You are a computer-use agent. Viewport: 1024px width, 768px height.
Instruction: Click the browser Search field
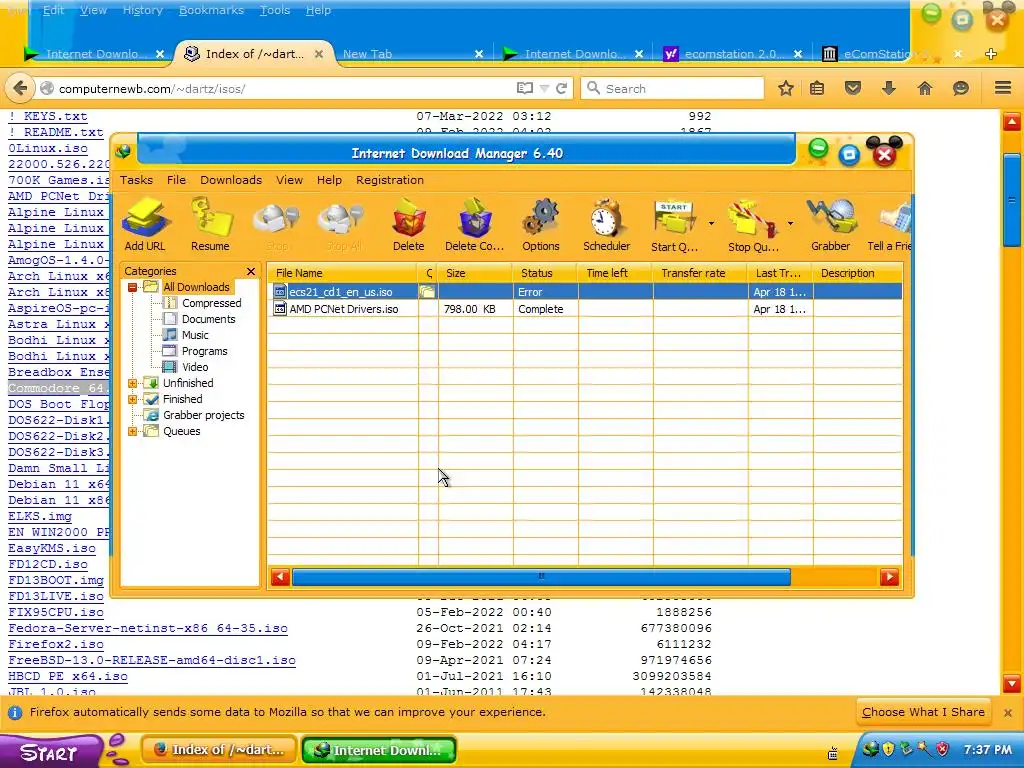click(673, 88)
